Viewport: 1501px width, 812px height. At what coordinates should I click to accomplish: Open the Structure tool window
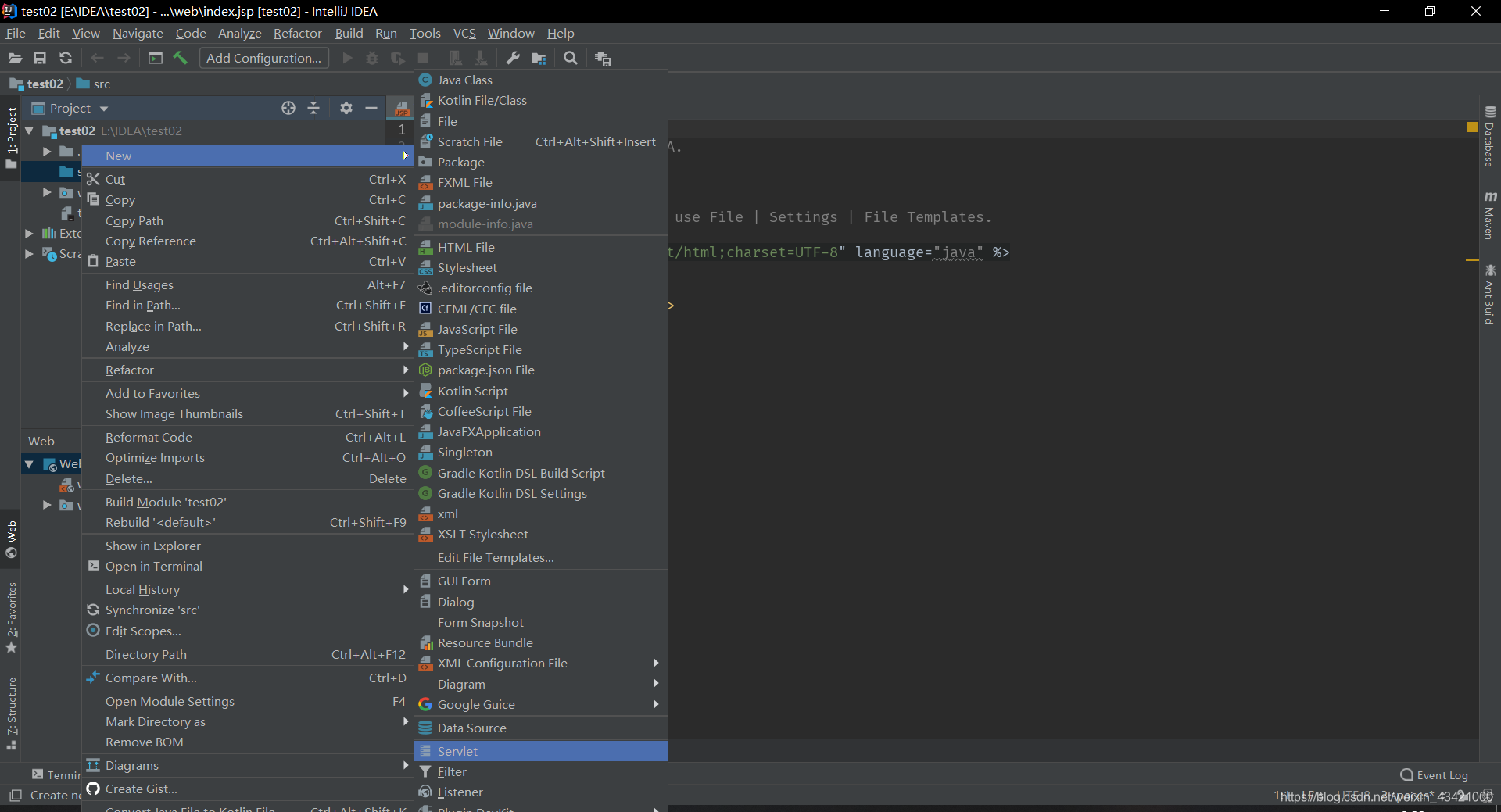(12, 713)
